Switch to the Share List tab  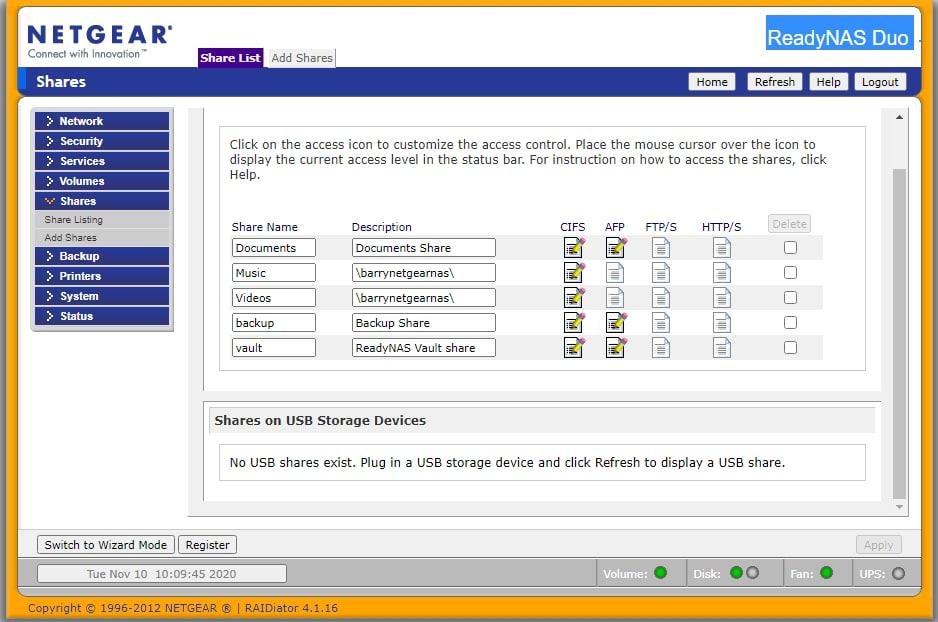click(x=230, y=58)
